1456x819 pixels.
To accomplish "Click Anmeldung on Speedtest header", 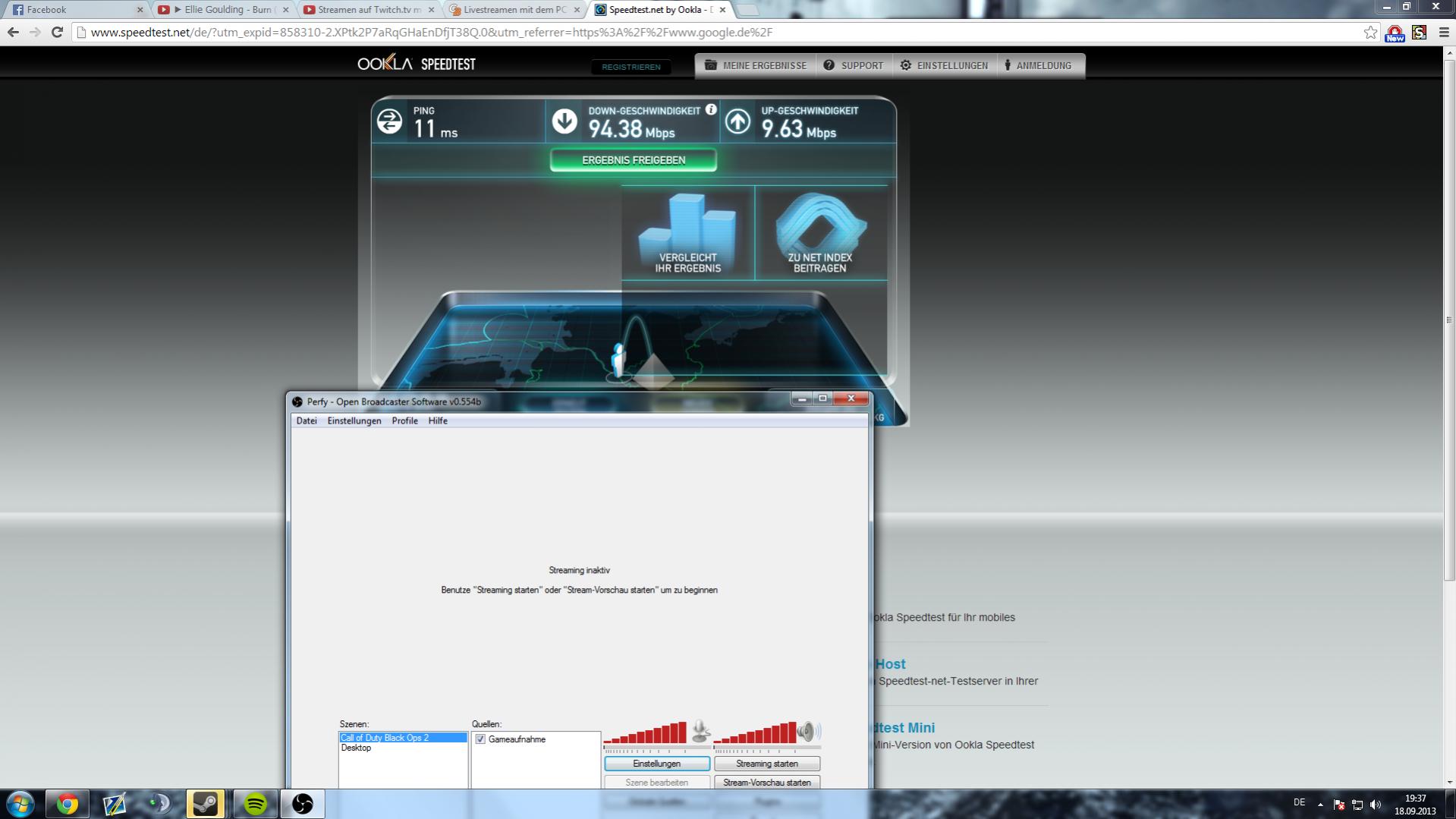I will coord(1038,65).
